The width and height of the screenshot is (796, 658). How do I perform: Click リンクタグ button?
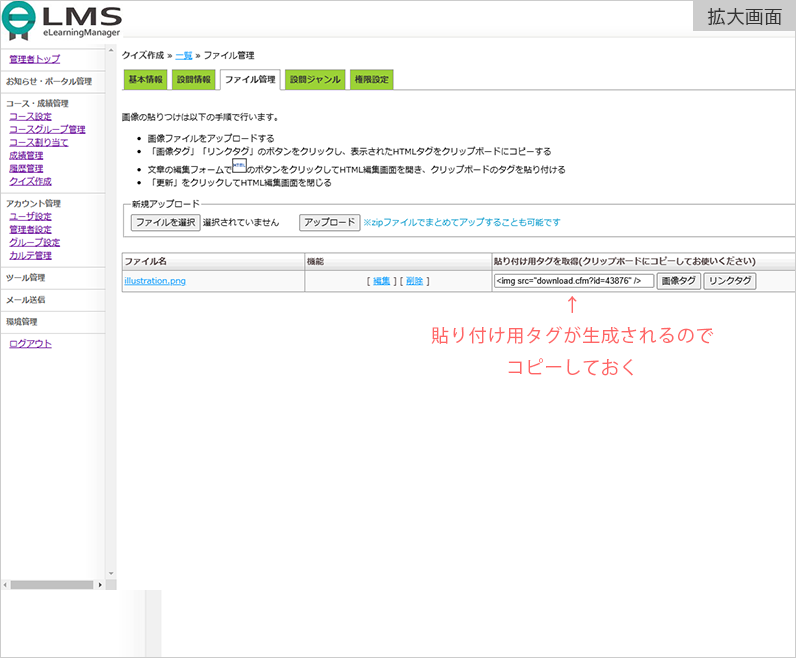tap(730, 281)
